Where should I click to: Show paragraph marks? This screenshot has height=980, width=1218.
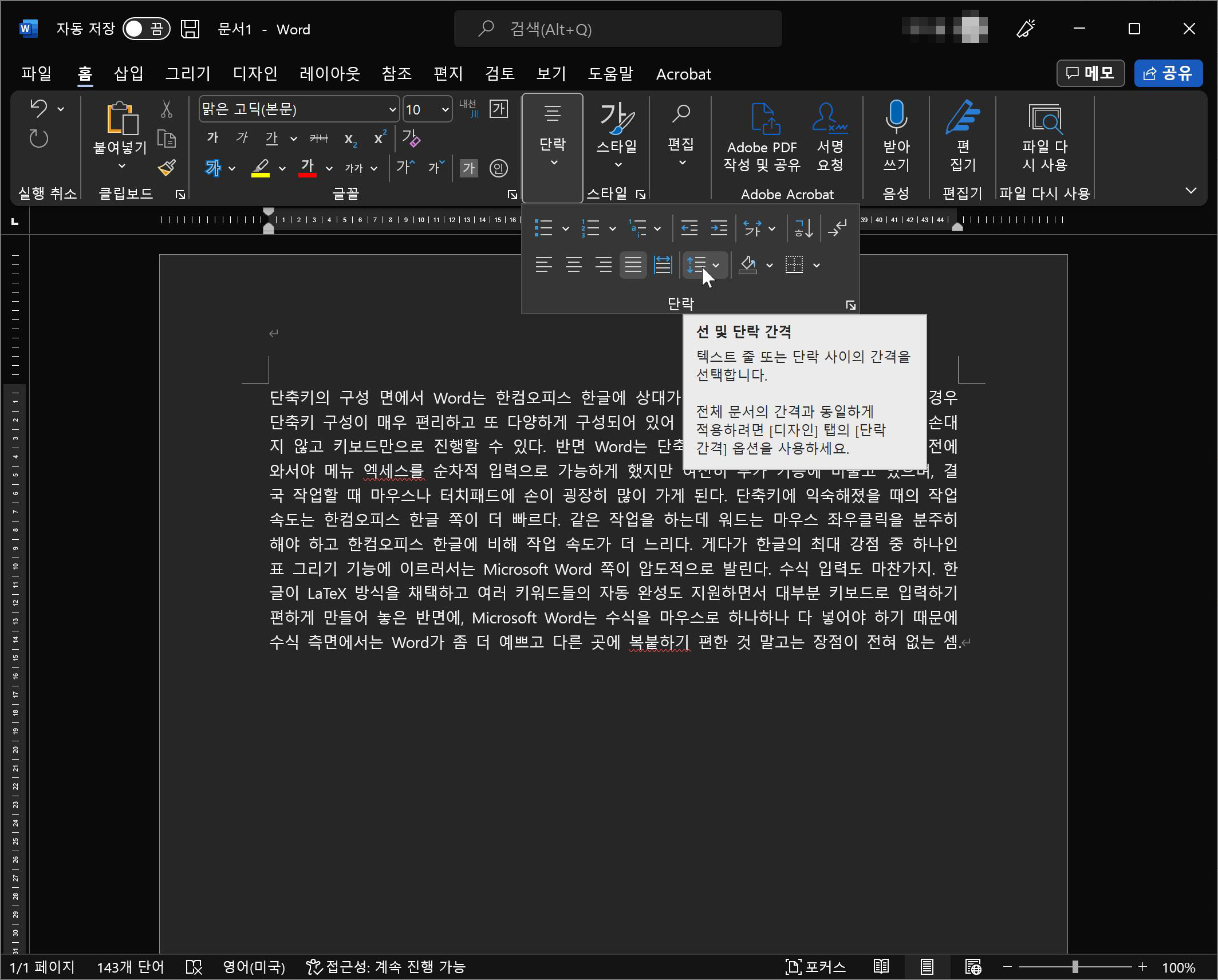(838, 228)
